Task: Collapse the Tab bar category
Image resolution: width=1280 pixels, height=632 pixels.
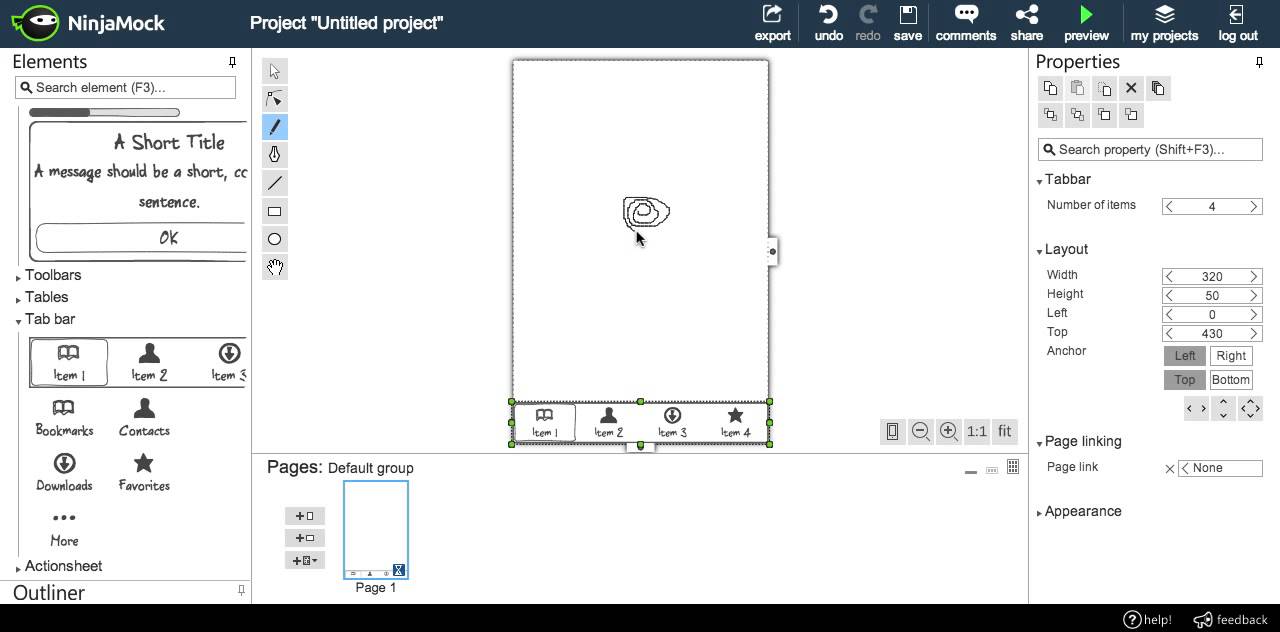Action: coord(50,319)
